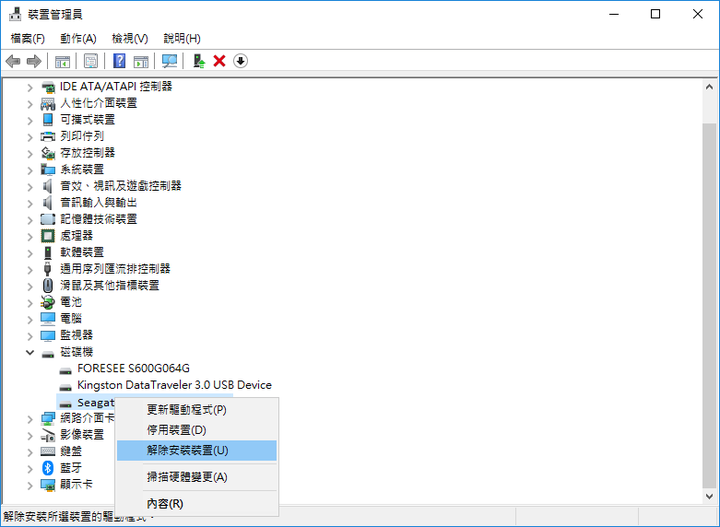Screen dimensions: 720x527
Task: Select the 電腦 category label
Action: click(71, 319)
